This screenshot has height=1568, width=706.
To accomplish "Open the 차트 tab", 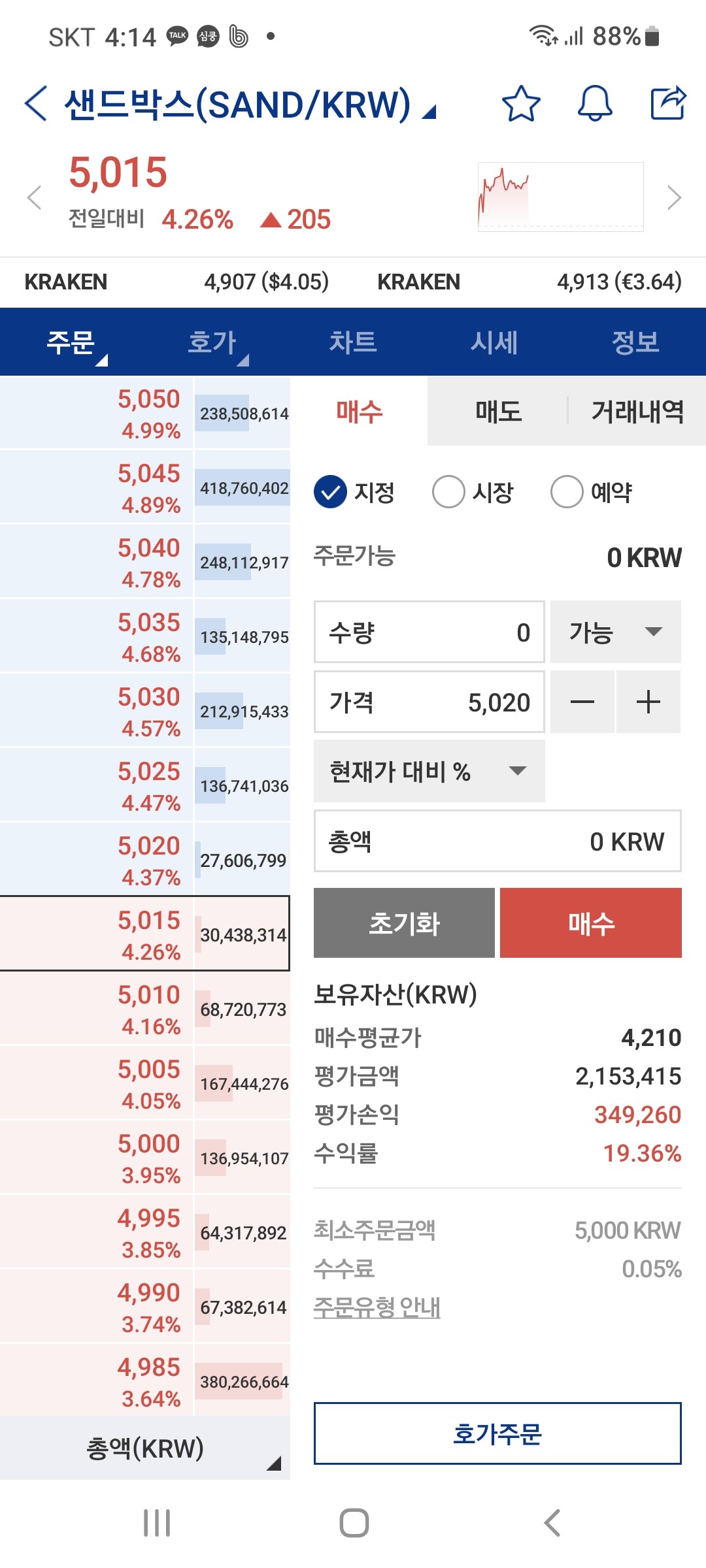I will (x=353, y=342).
